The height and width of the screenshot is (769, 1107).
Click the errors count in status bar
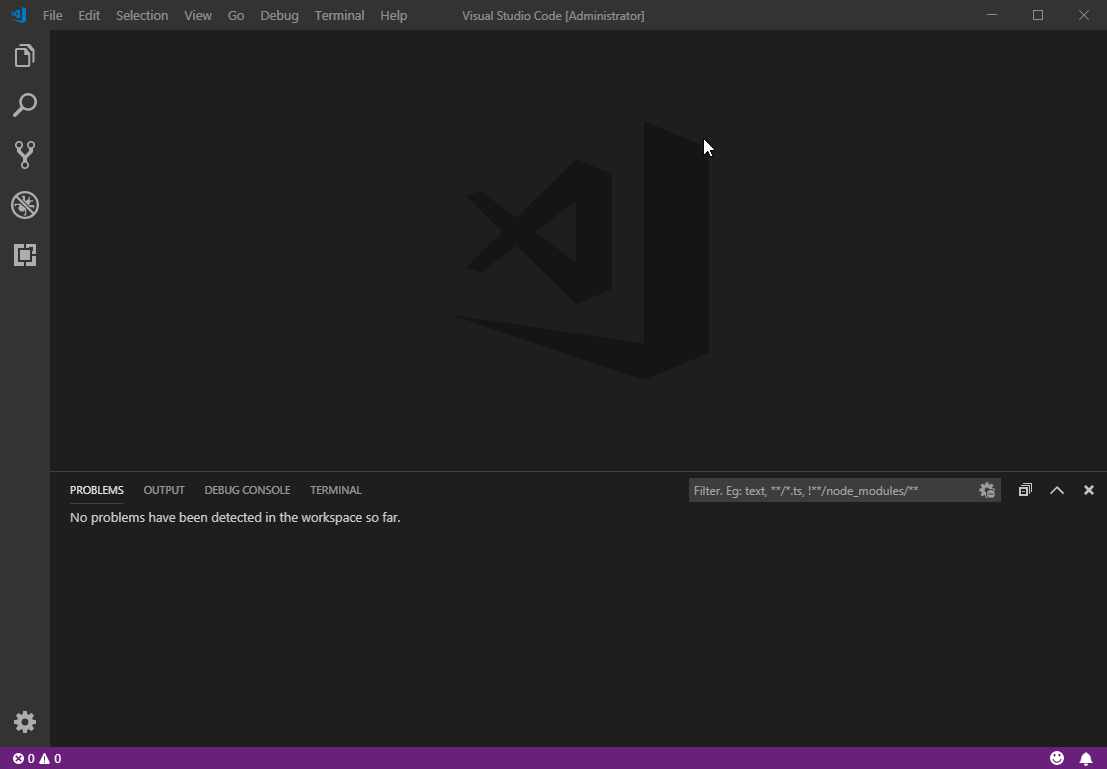(23, 758)
